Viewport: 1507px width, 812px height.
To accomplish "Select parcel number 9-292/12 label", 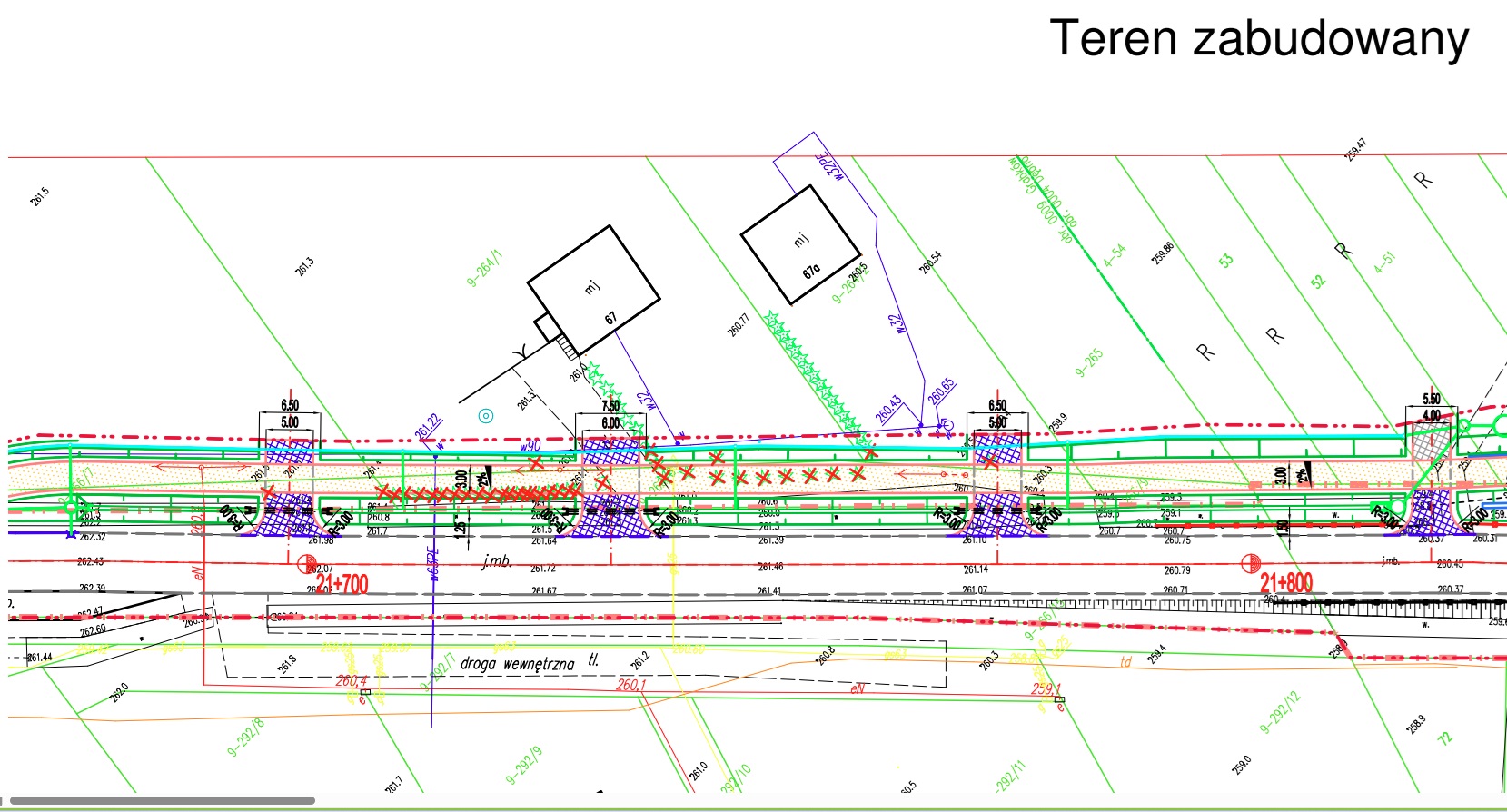I will pos(1280,713).
